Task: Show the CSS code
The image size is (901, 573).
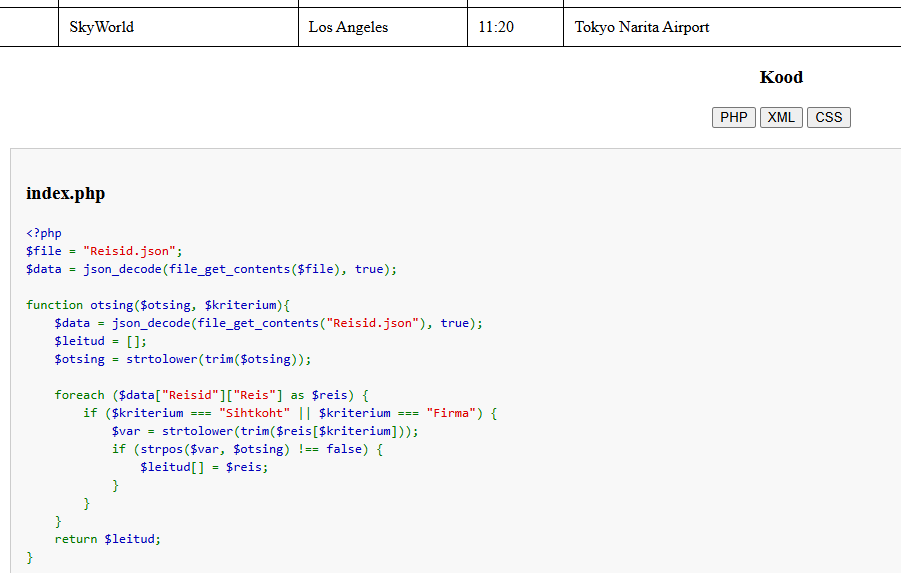Action: (828, 117)
